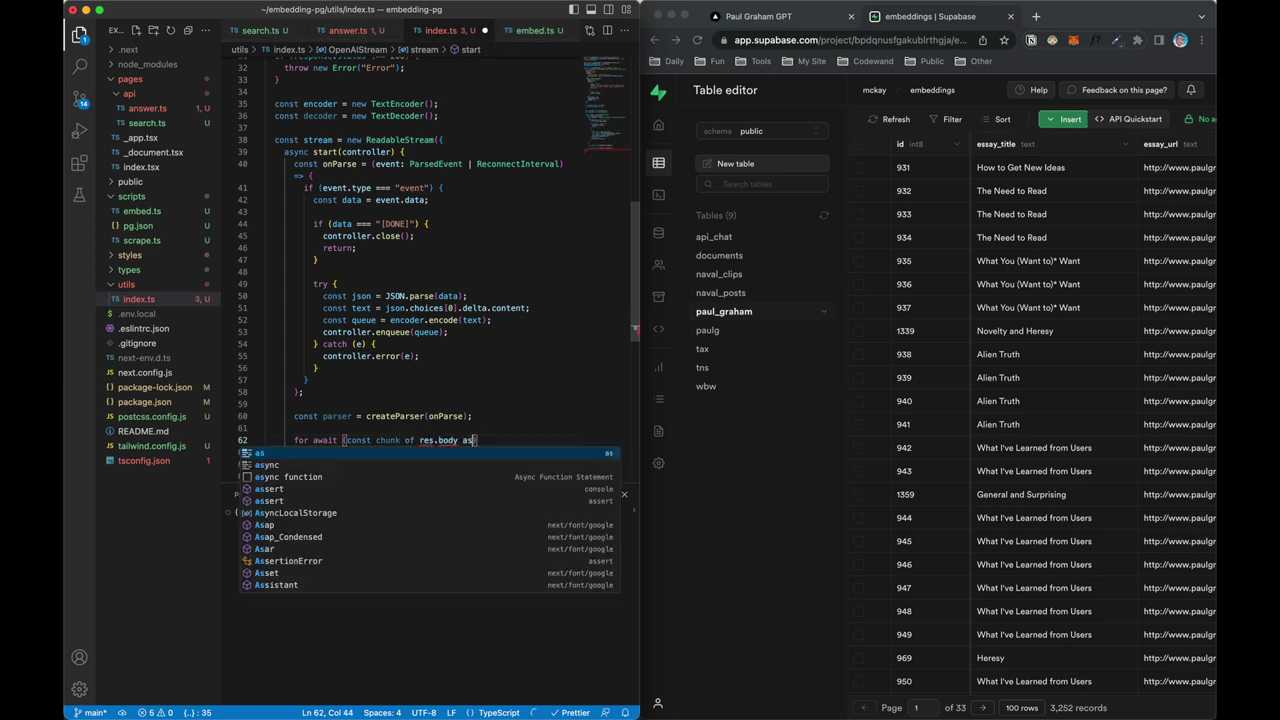This screenshot has height=720, width=1280.
Task: Click Filter button in table toolbar
Action: point(945,119)
